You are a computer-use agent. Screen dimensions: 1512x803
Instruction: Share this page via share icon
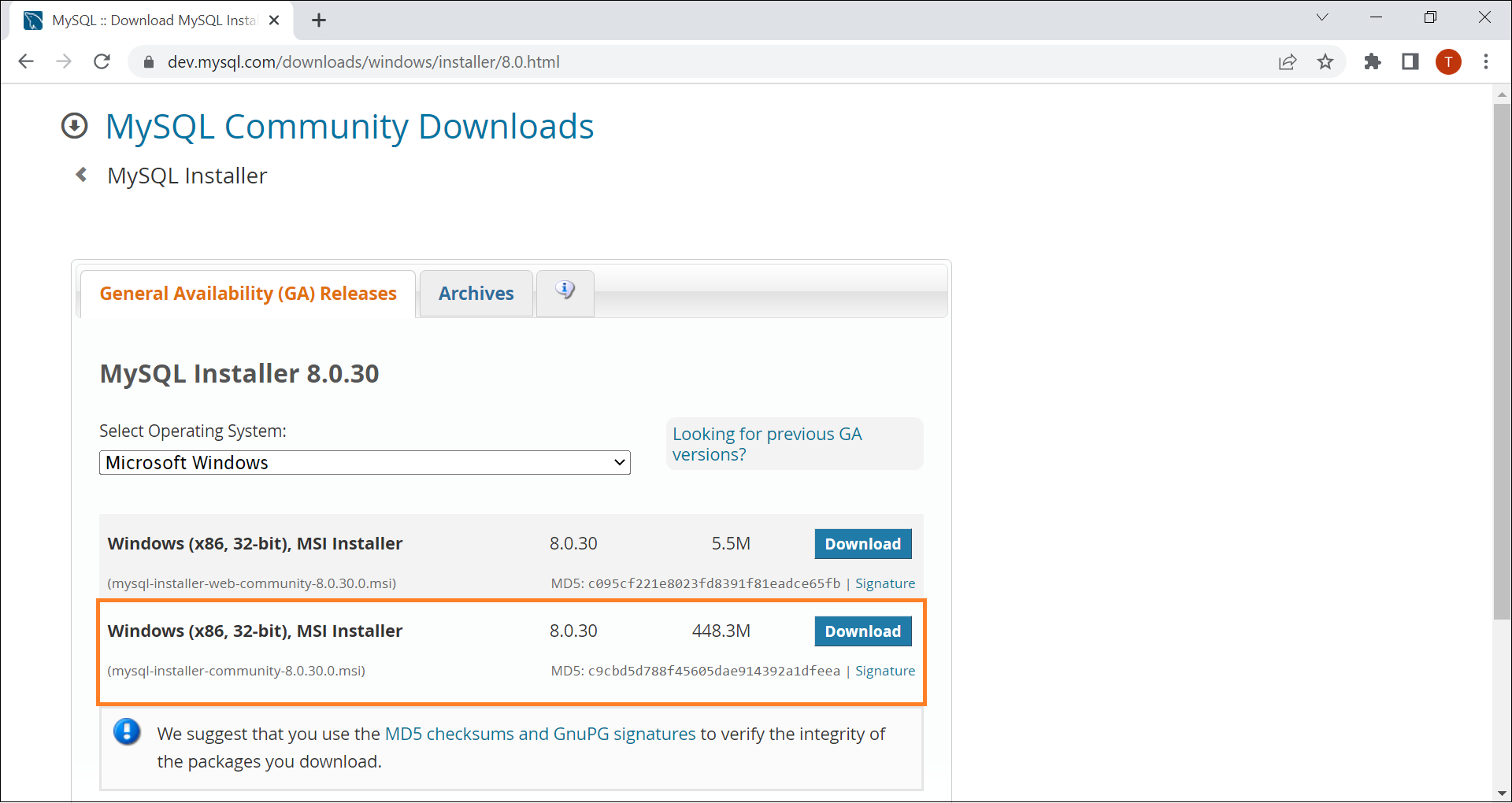point(1288,61)
